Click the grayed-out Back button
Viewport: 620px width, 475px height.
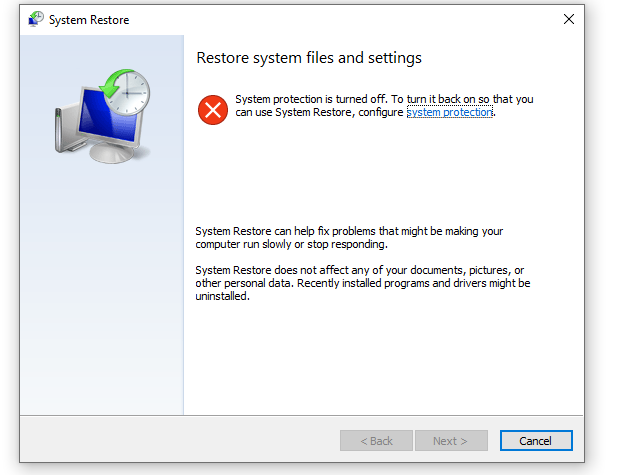tap(376, 441)
